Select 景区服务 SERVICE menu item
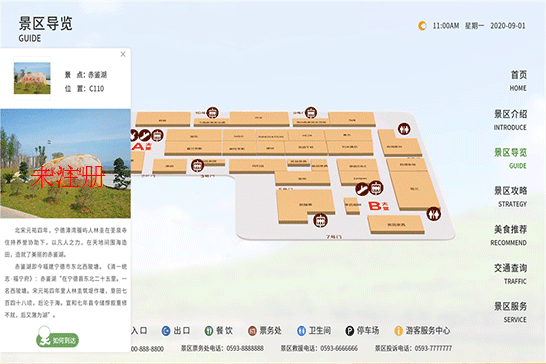Image resolution: width=546 pixels, height=364 pixels. click(x=510, y=312)
